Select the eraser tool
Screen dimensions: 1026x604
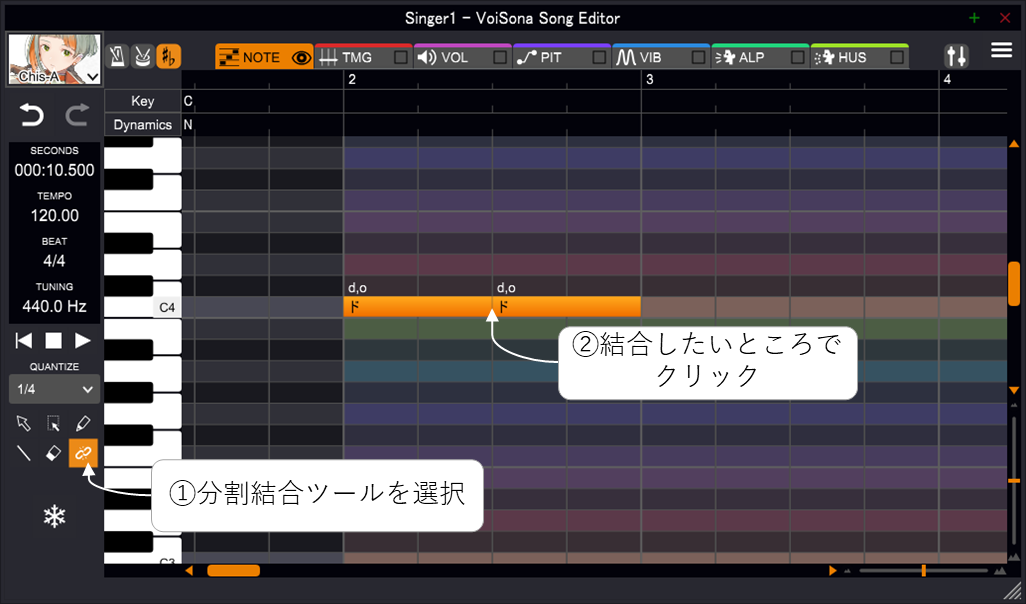pyautogui.click(x=54, y=453)
